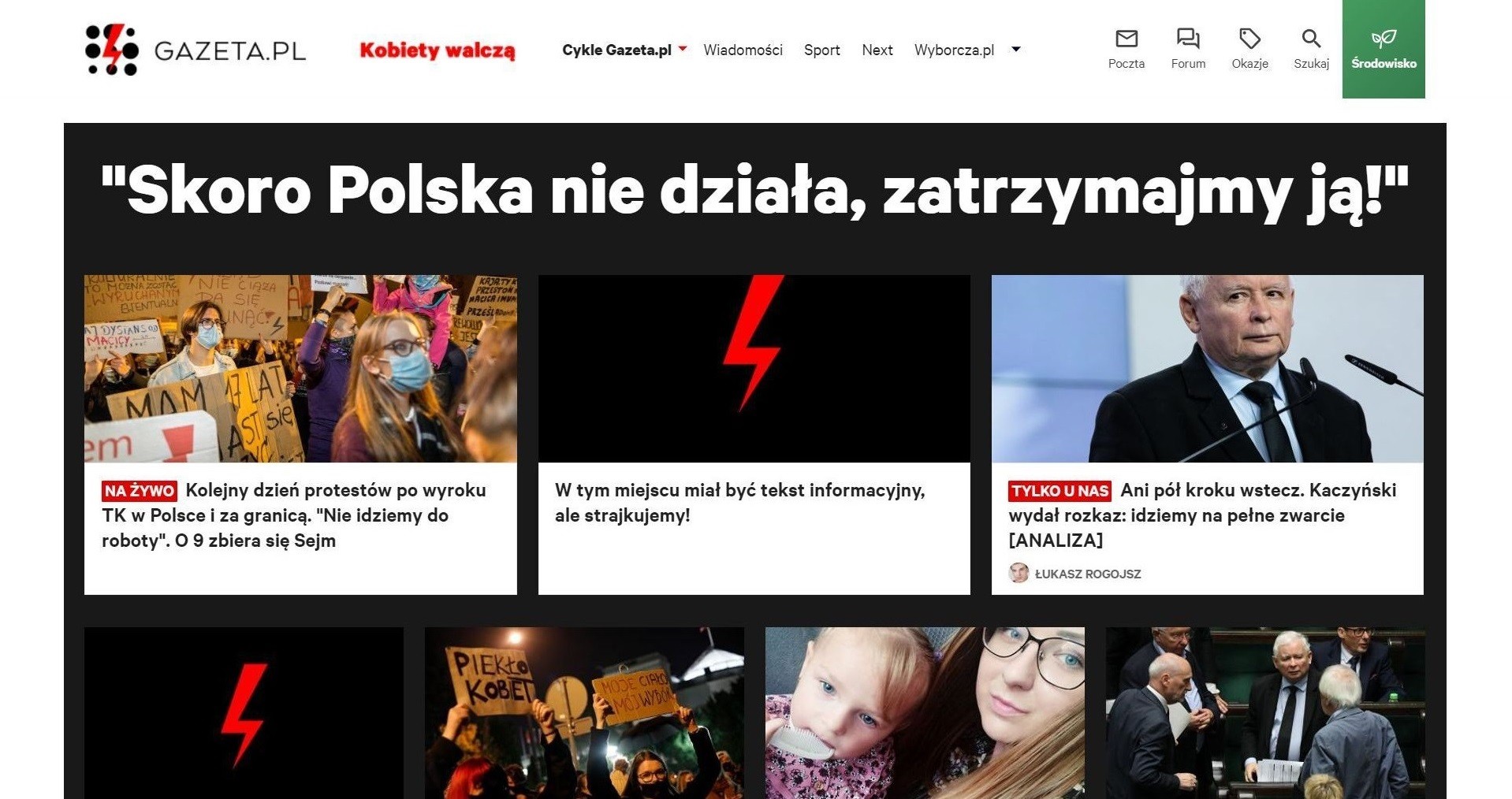Open the Wyborcza.pl link
This screenshot has width=1512, height=799.
(954, 50)
